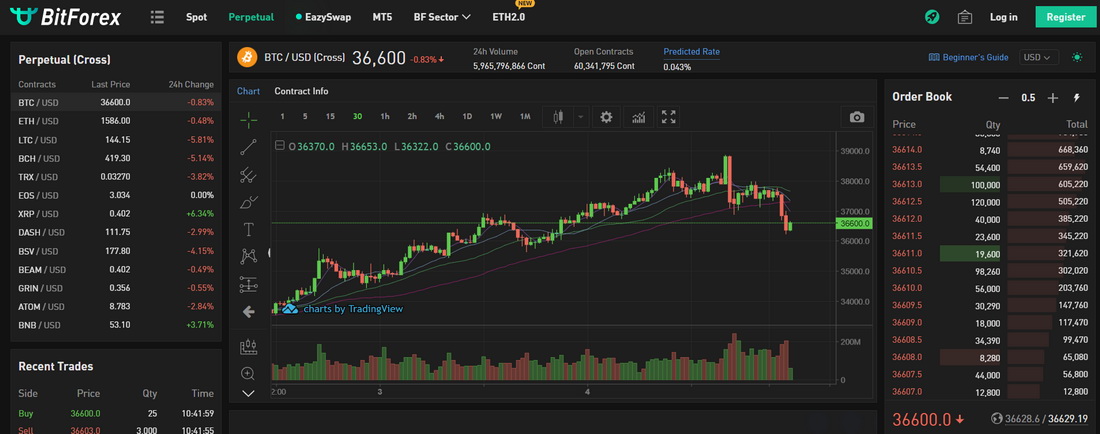Open the chart settings gear

[606, 117]
